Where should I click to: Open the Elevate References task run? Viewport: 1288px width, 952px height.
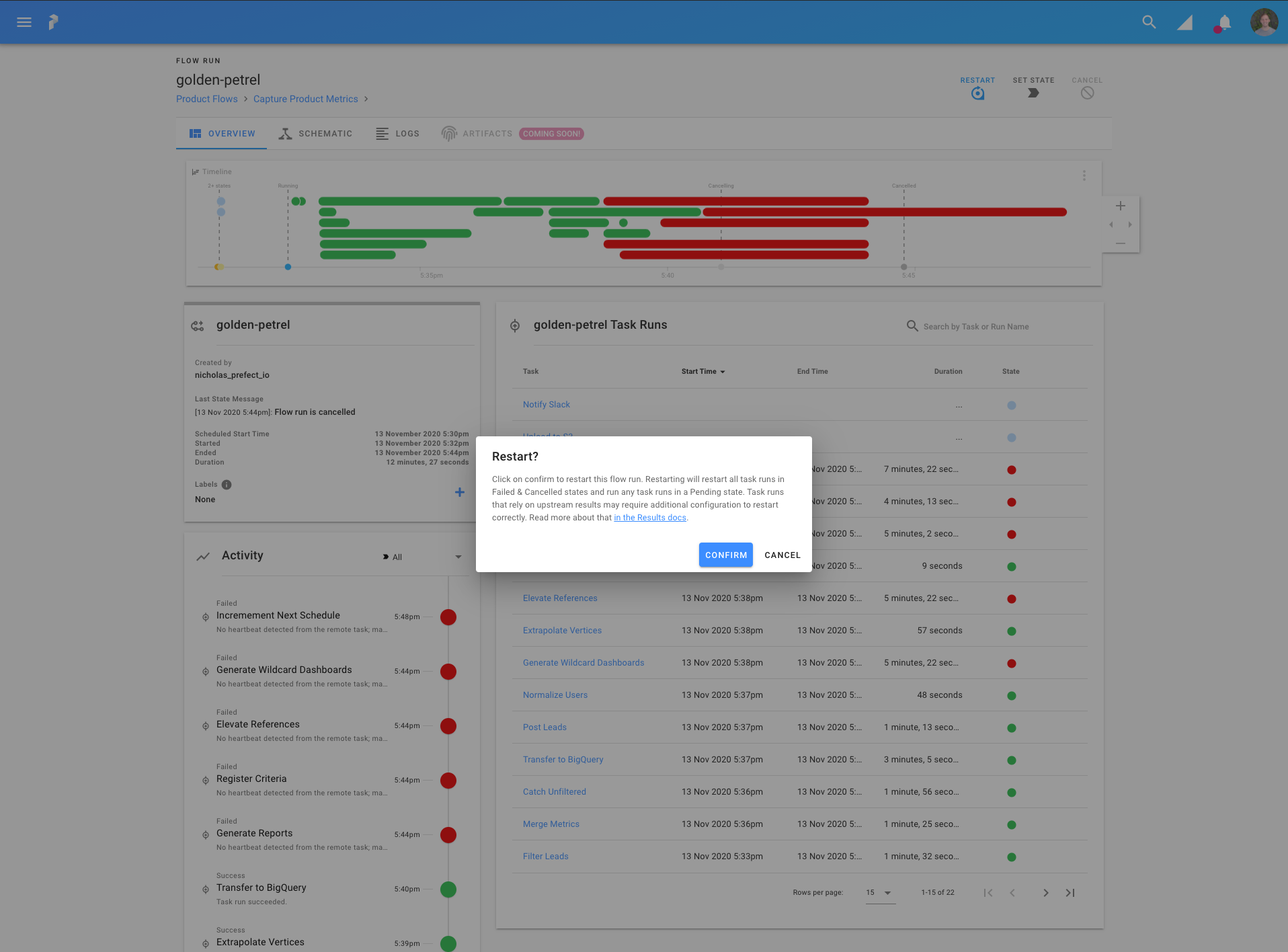(560, 598)
